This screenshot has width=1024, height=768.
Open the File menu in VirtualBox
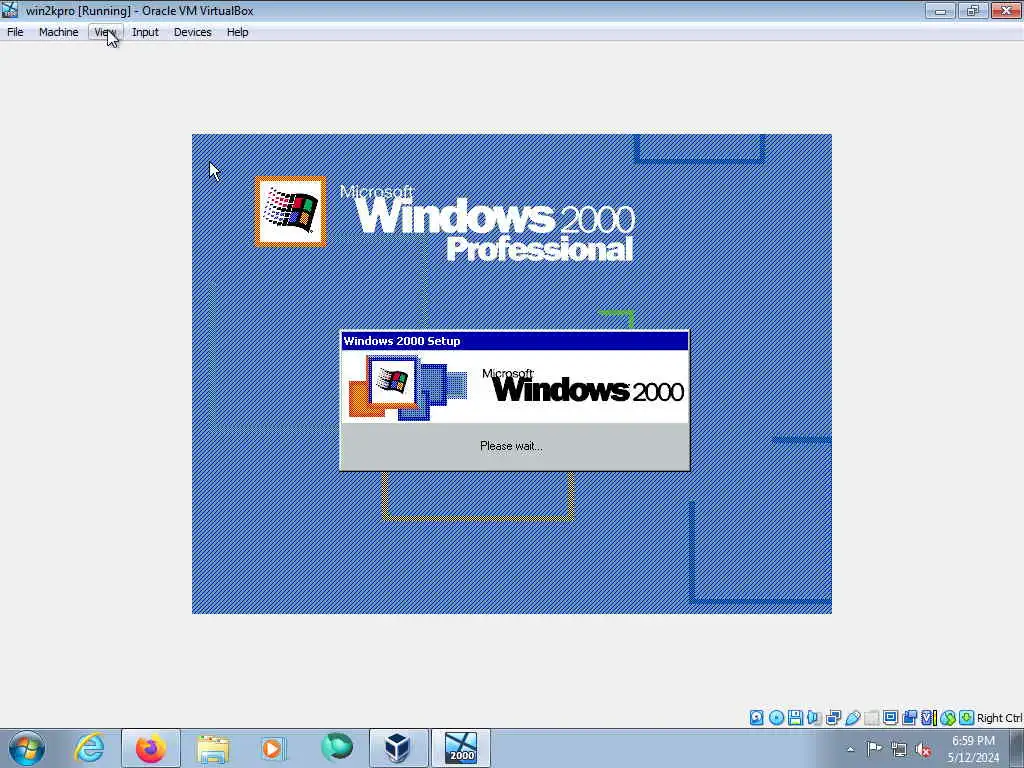point(15,32)
